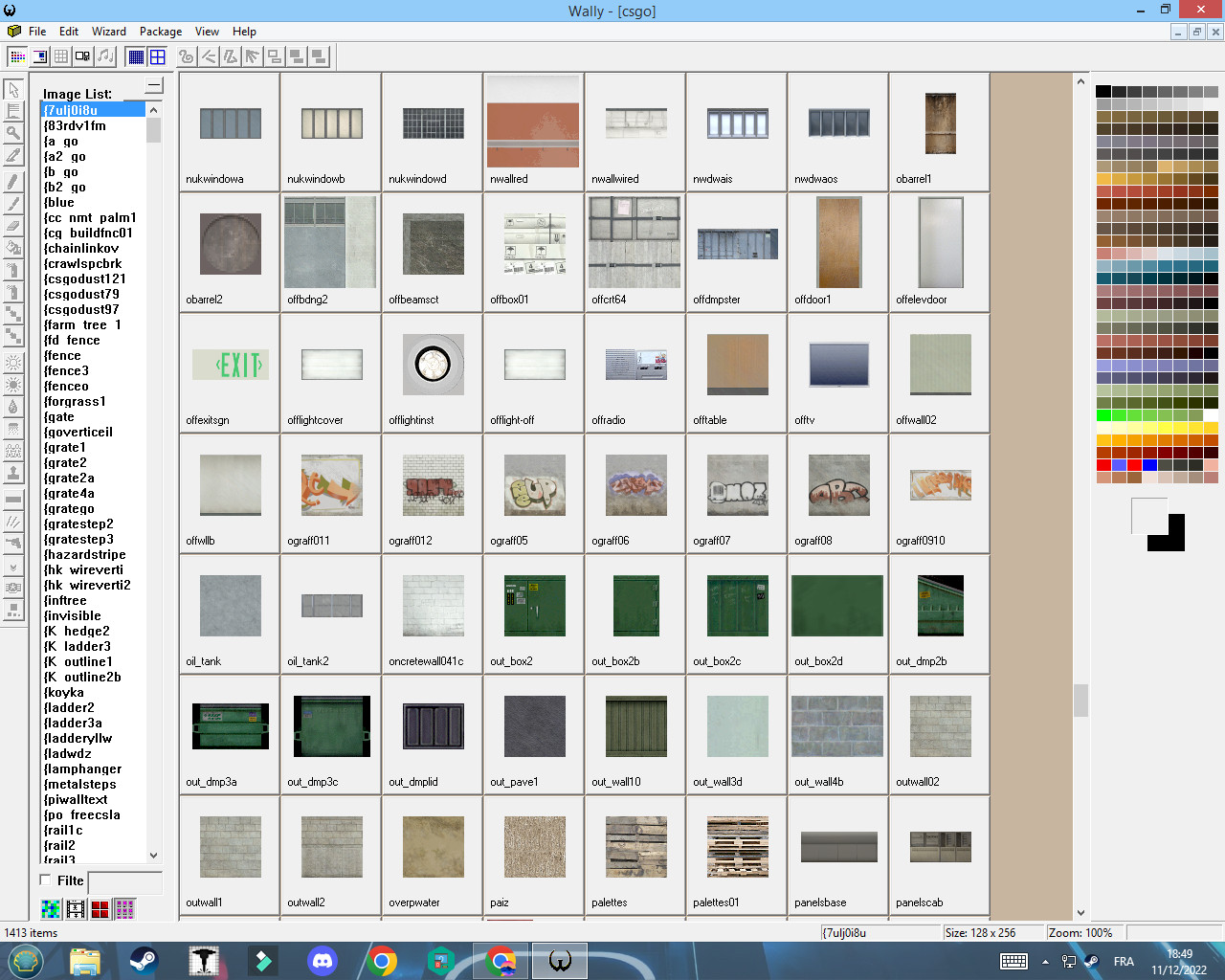Pick the eraser tool in the left toolbar
This screenshot has height=980, width=1225.
[x=13, y=226]
